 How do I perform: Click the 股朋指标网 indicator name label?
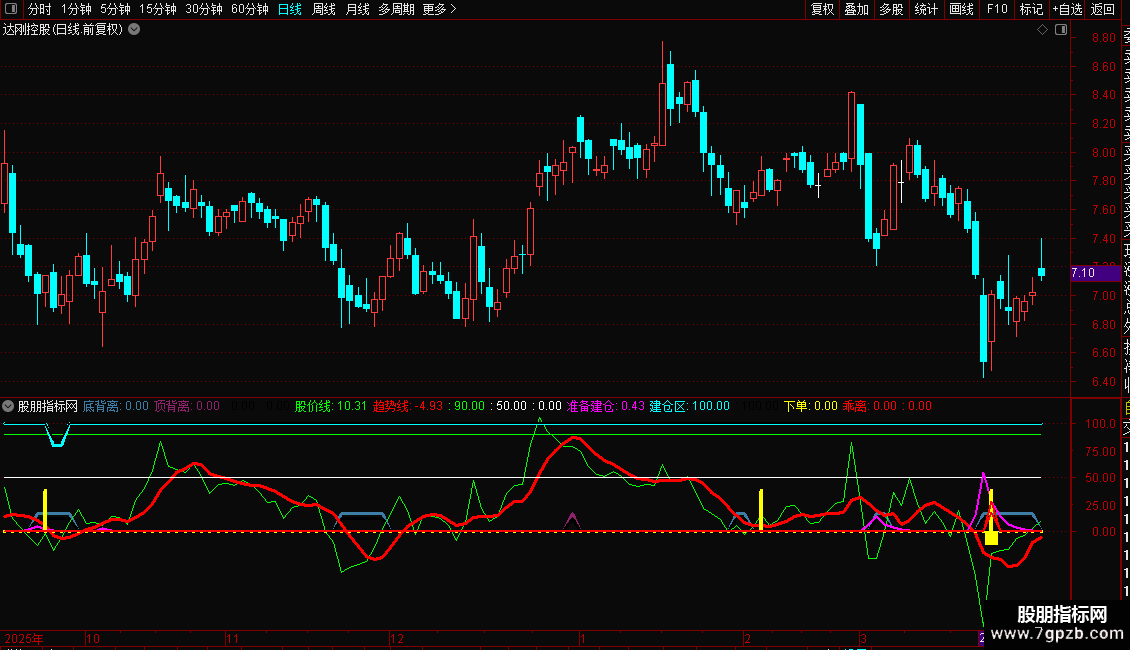[48, 406]
